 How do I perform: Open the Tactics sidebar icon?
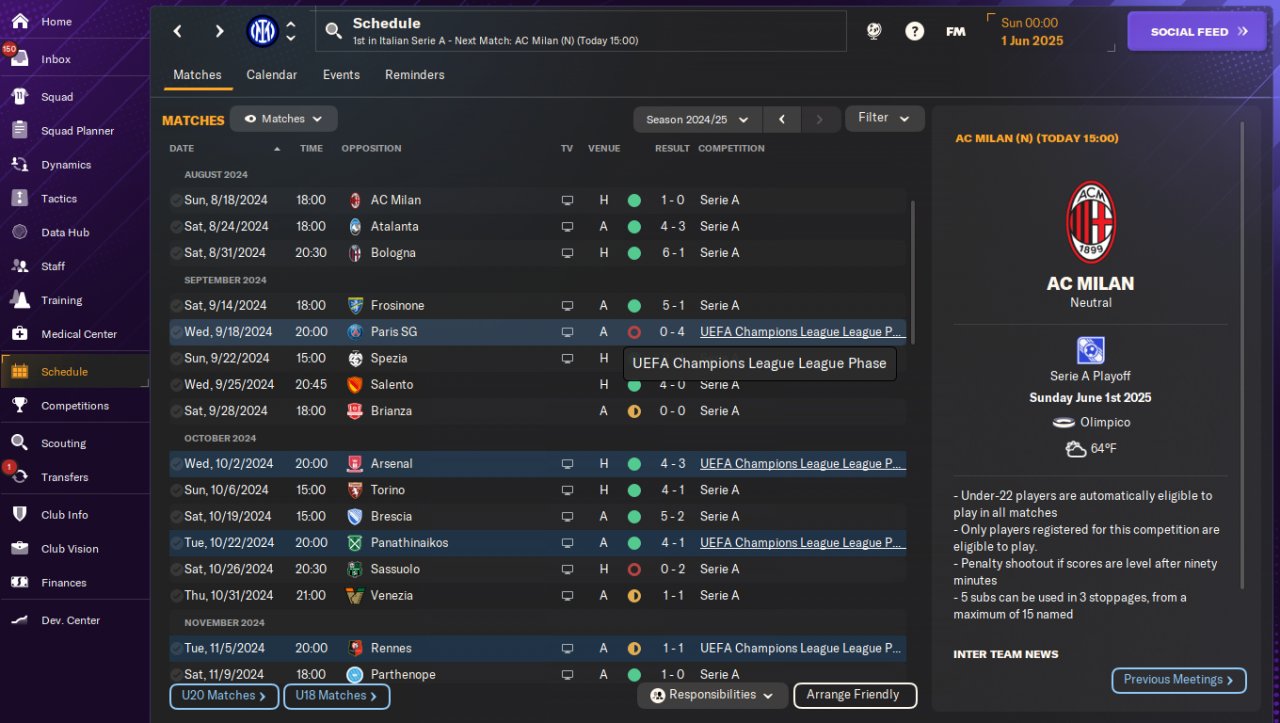click(x=19, y=198)
